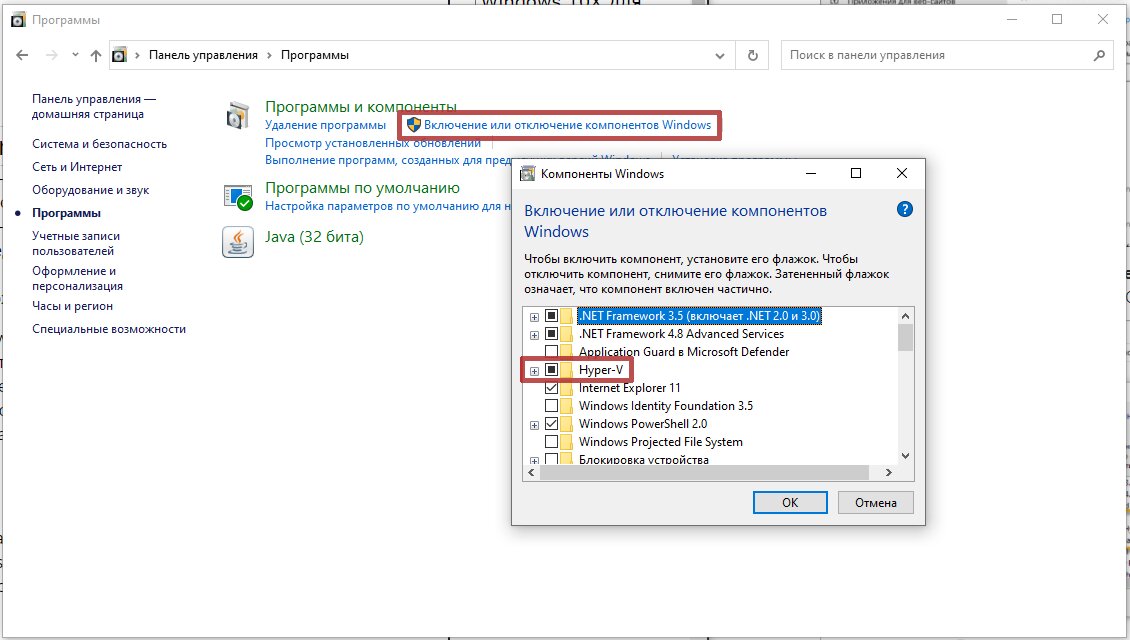The height and width of the screenshot is (640, 1130).
Task: Open Включение или отключение компонентов Windows link
Action: tap(567, 125)
